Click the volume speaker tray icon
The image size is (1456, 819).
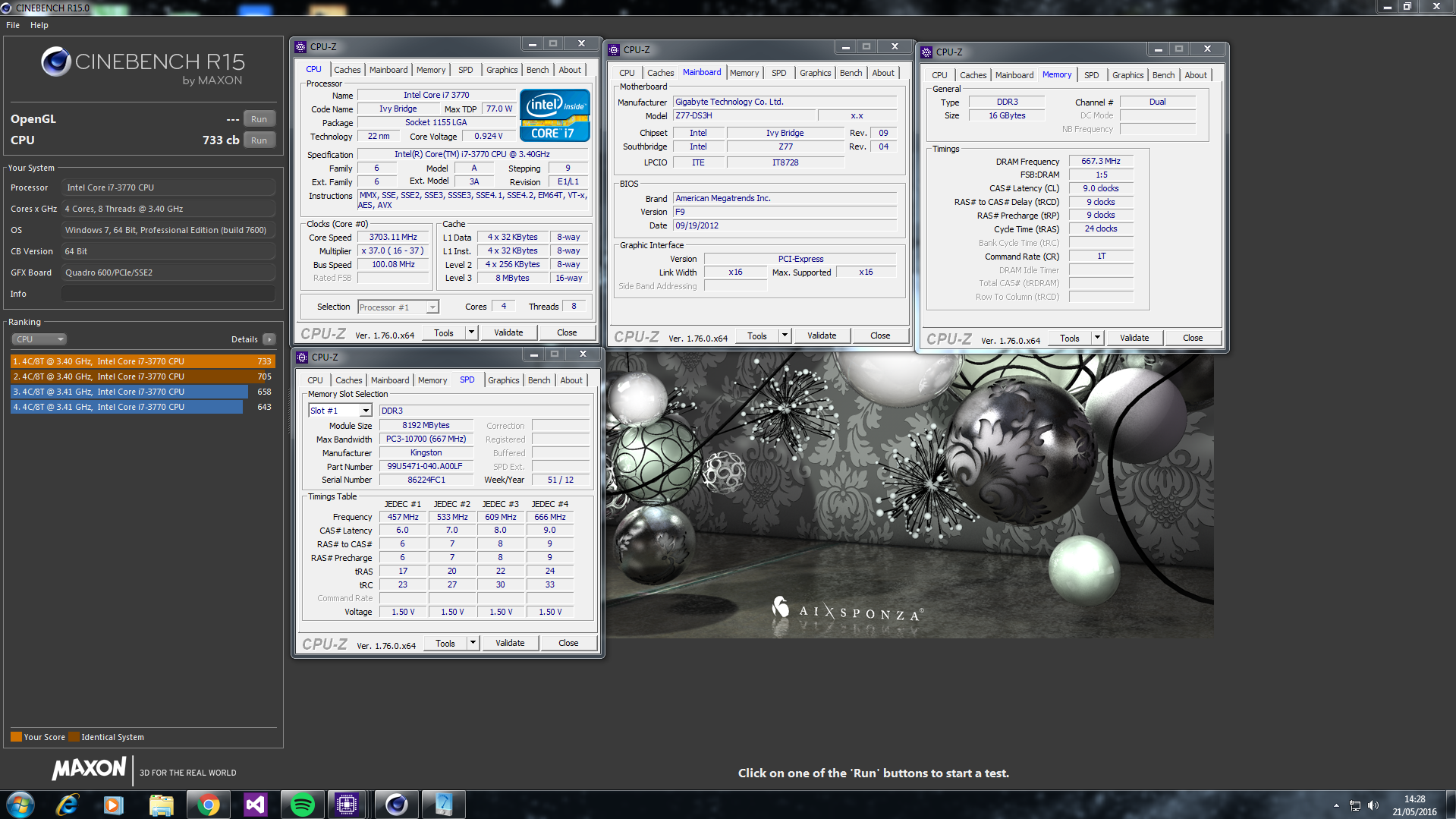(x=1373, y=805)
